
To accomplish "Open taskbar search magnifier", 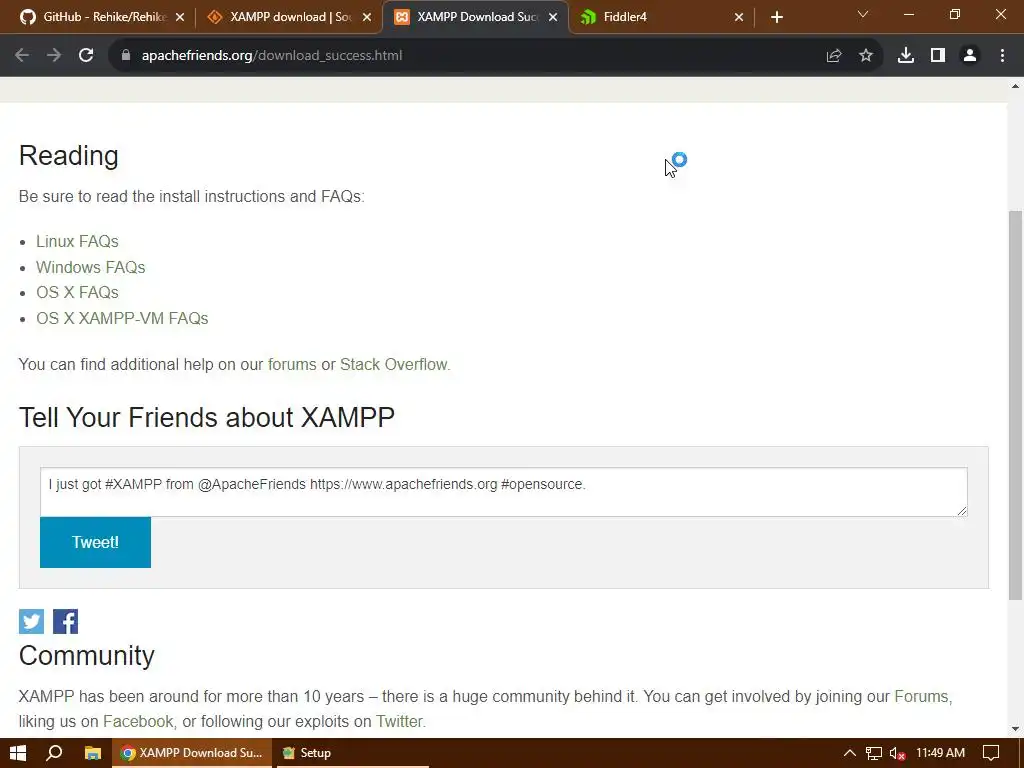I will pos(54,753).
